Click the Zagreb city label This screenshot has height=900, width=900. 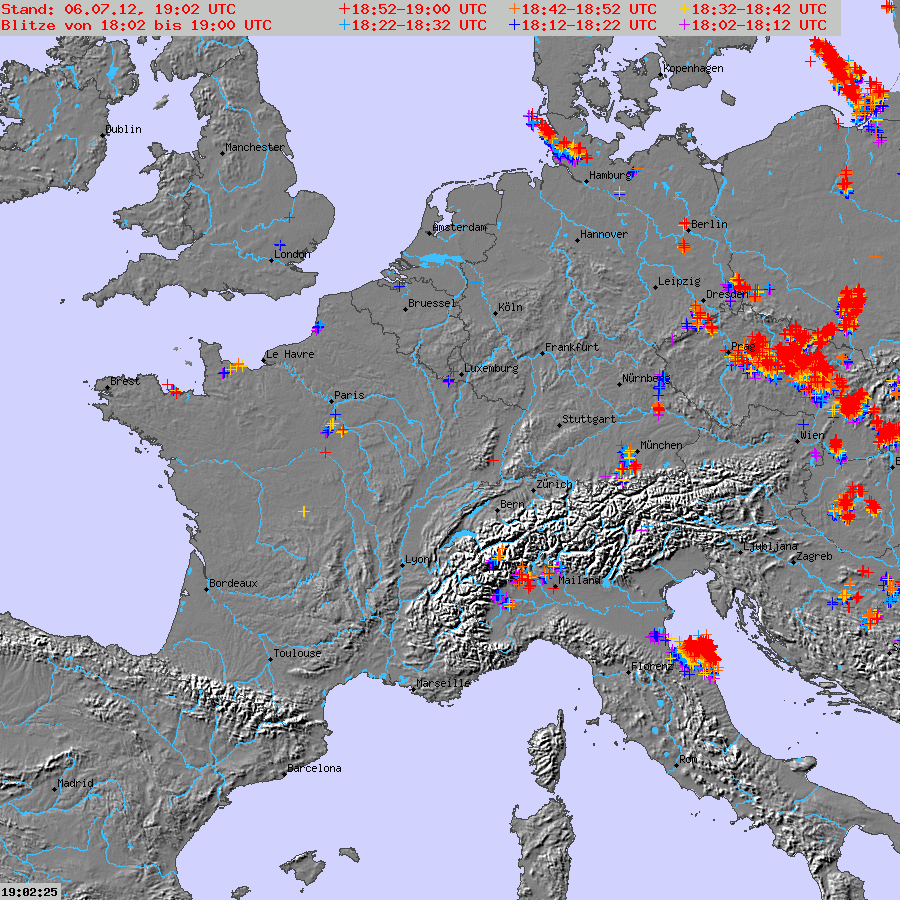814,557
